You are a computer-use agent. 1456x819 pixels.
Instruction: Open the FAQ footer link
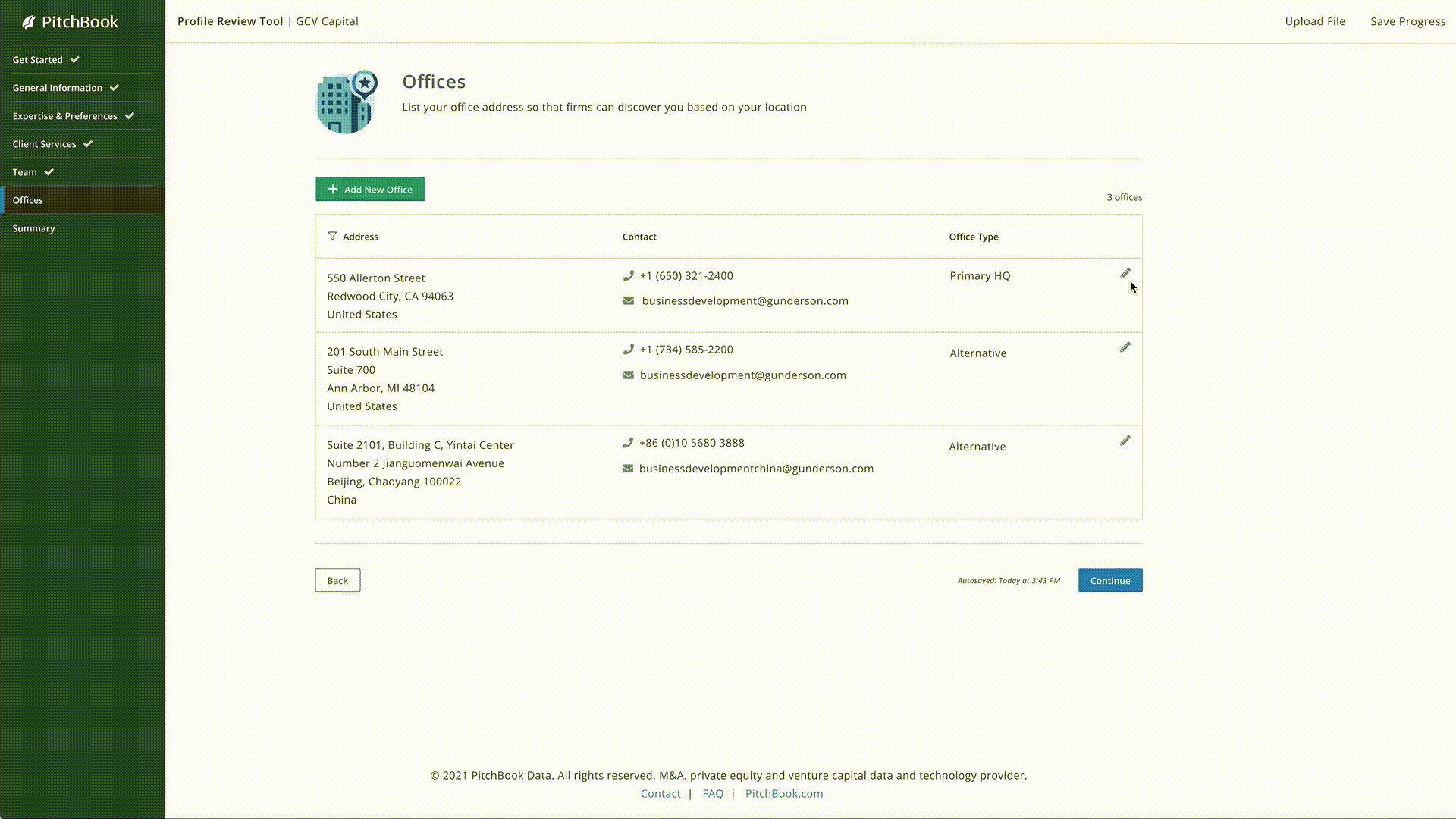point(713,794)
